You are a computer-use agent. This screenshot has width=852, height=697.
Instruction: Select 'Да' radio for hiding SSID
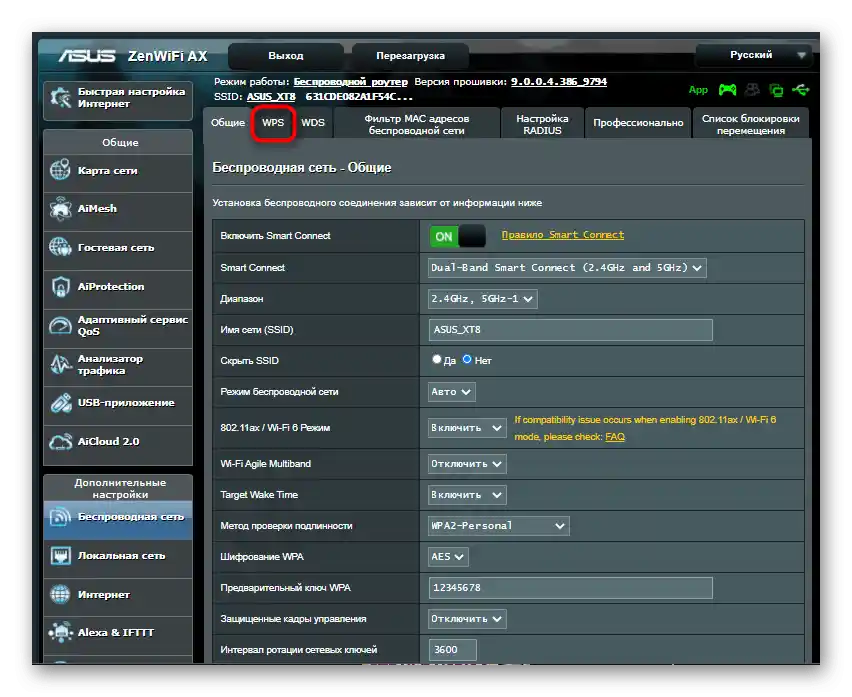(436, 359)
